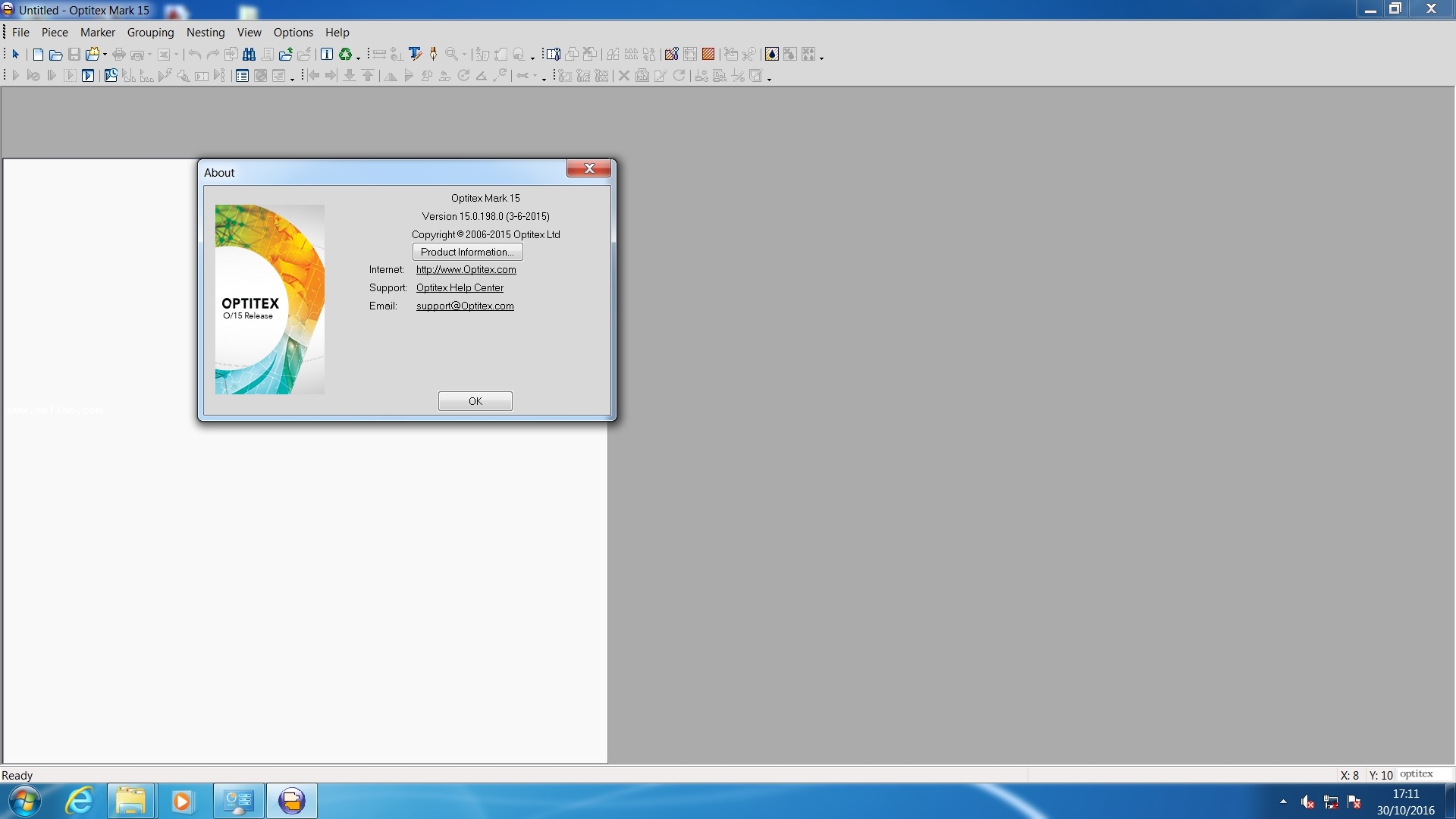The image size is (1456, 819).
Task: Open the http://www.Optitex.com link
Action: tap(466, 269)
